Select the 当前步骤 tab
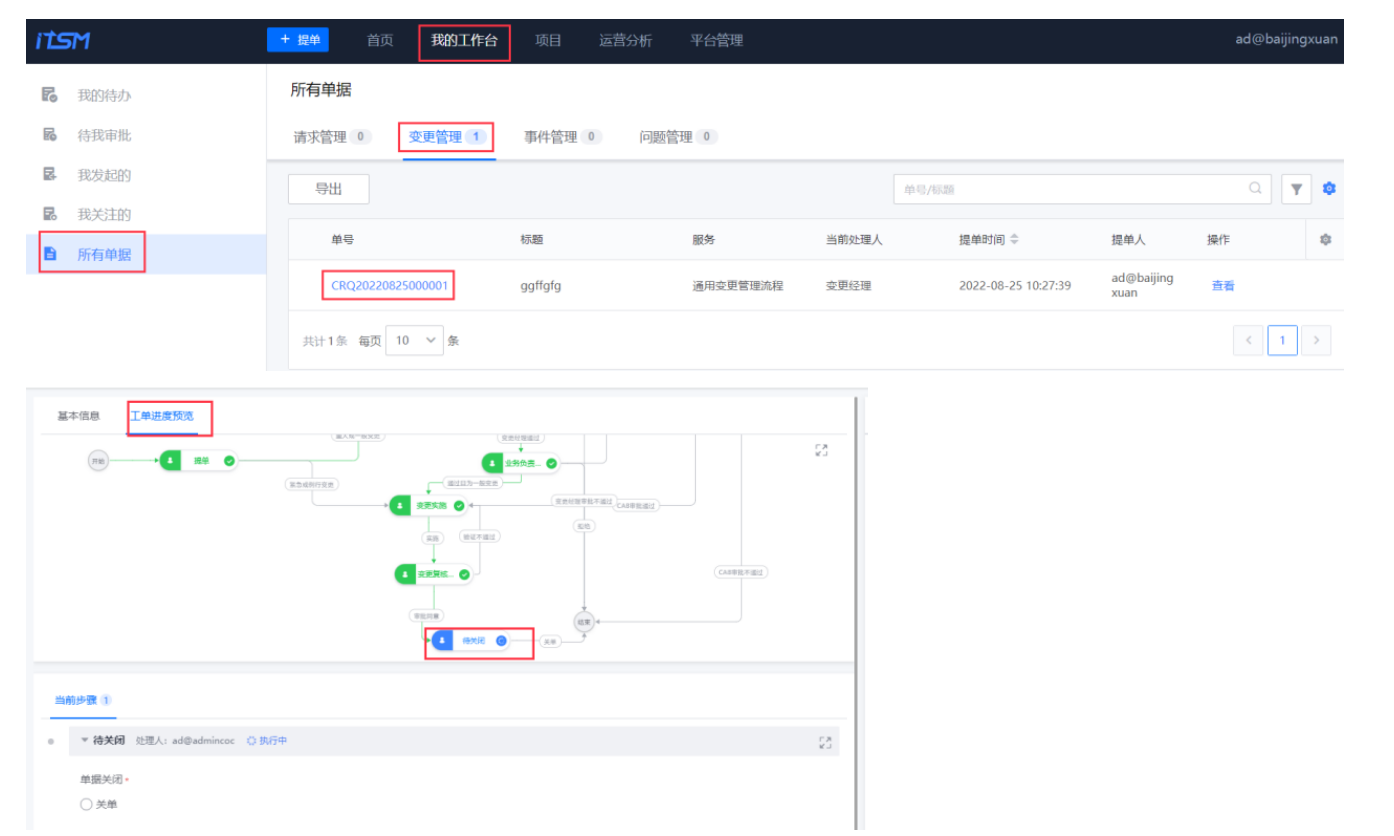1394x836 pixels. (83, 700)
